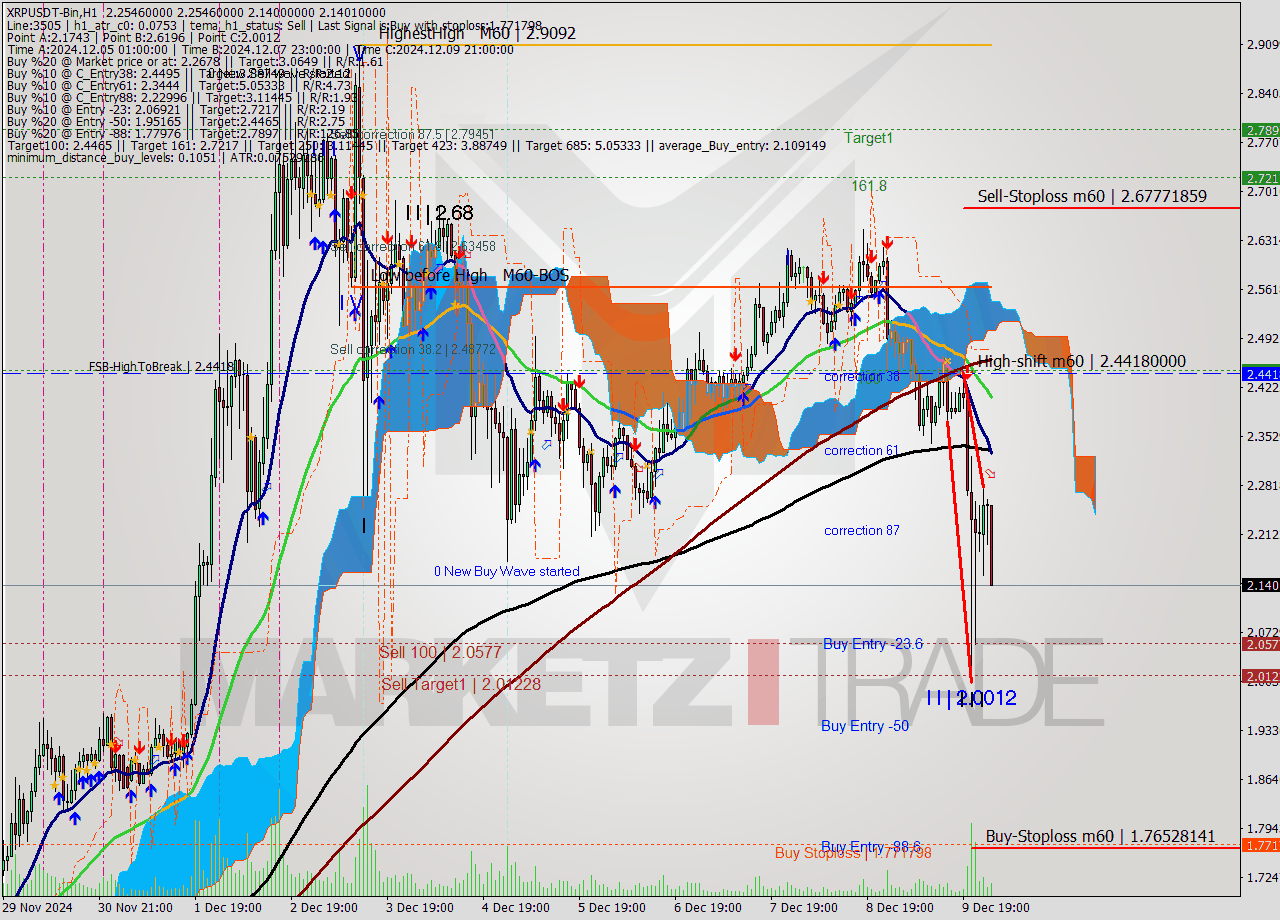The height and width of the screenshot is (920, 1280).
Task: Click the Buy Entry -23.6 label
Action: coord(873,644)
